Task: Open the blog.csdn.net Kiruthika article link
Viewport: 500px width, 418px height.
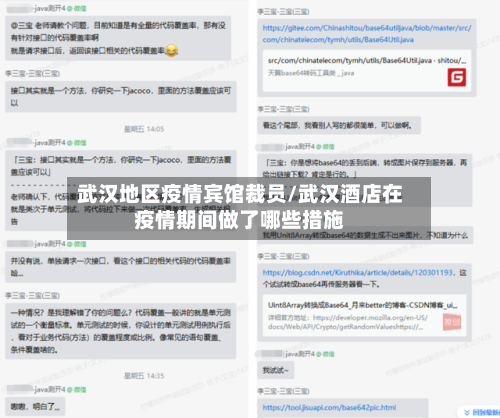Action: (x=358, y=273)
